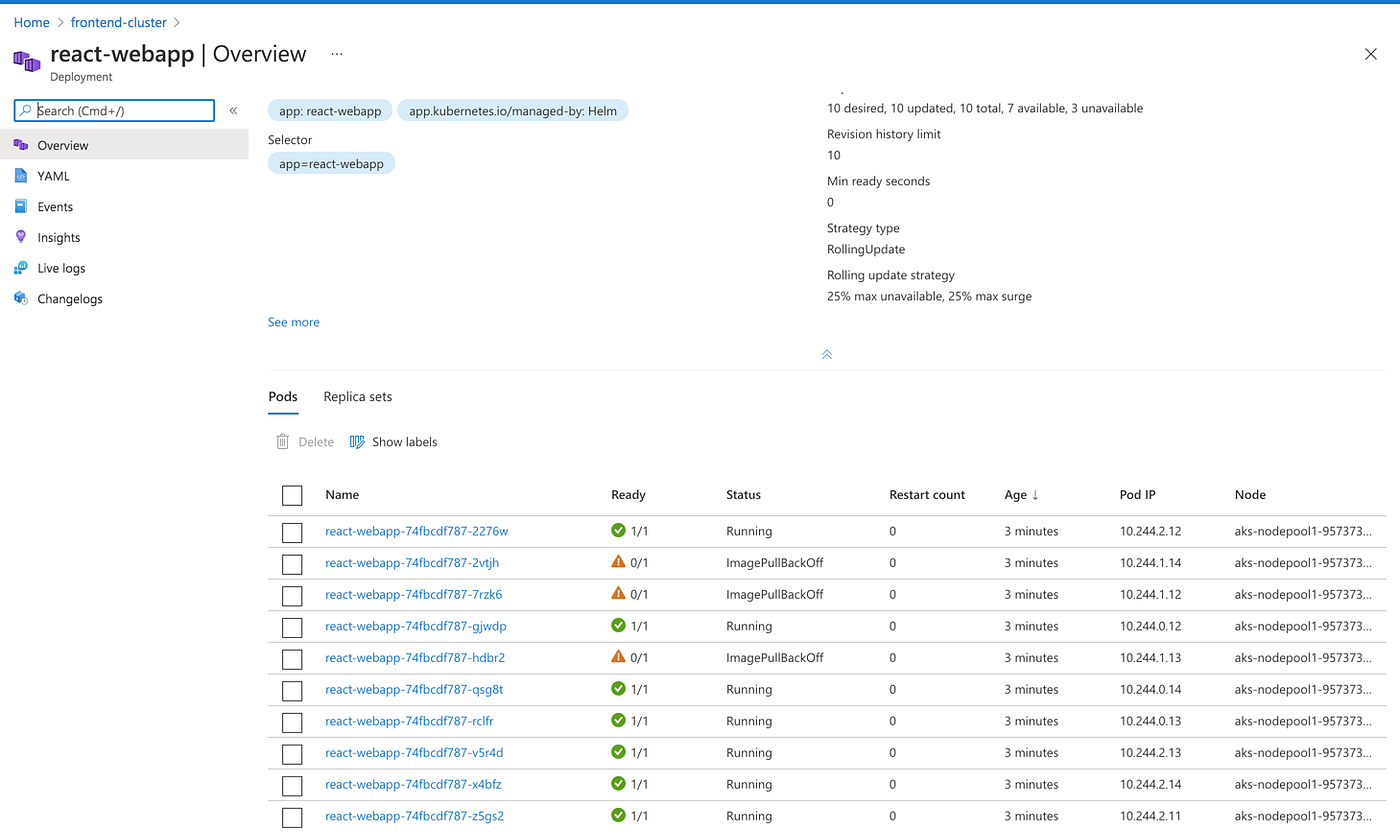Click the Delete trash icon
Image resolution: width=1400 pixels, height=832 pixels.
point(282,441)
